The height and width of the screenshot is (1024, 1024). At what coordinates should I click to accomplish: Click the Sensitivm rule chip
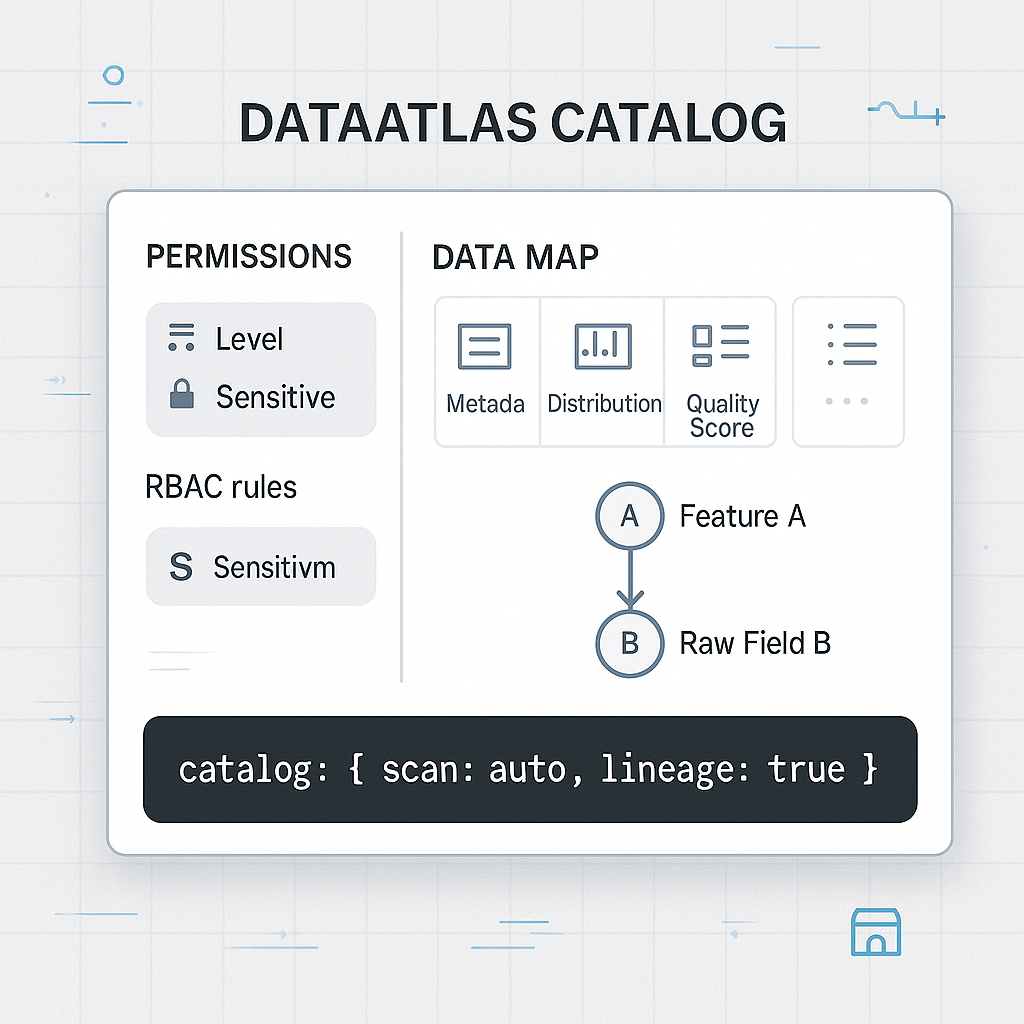coord(261,568)
